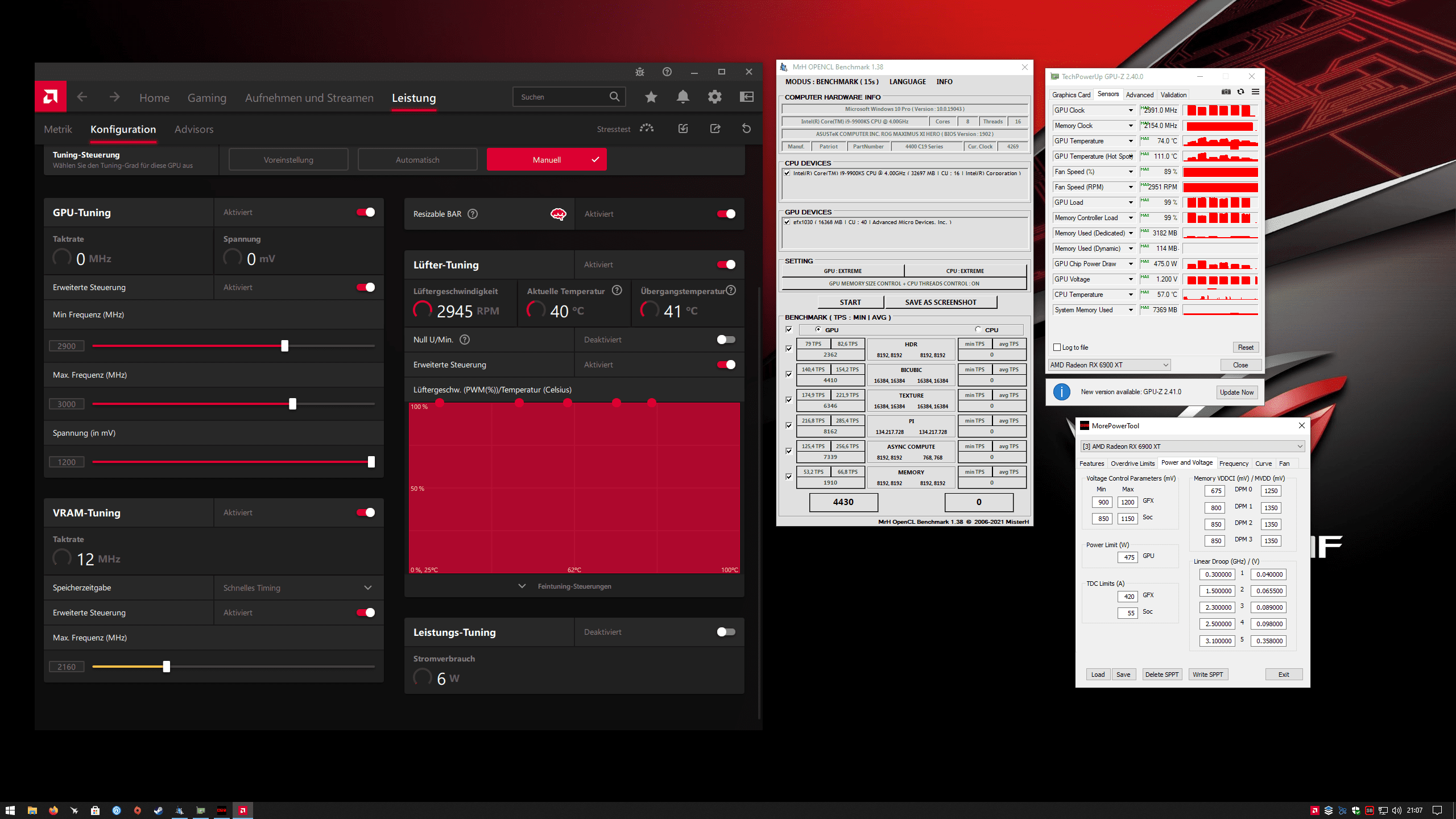Toggle GPU Erweiterte Steuerung switch
The height and width of the screenshot is (819, 1456).
[366, 287]
